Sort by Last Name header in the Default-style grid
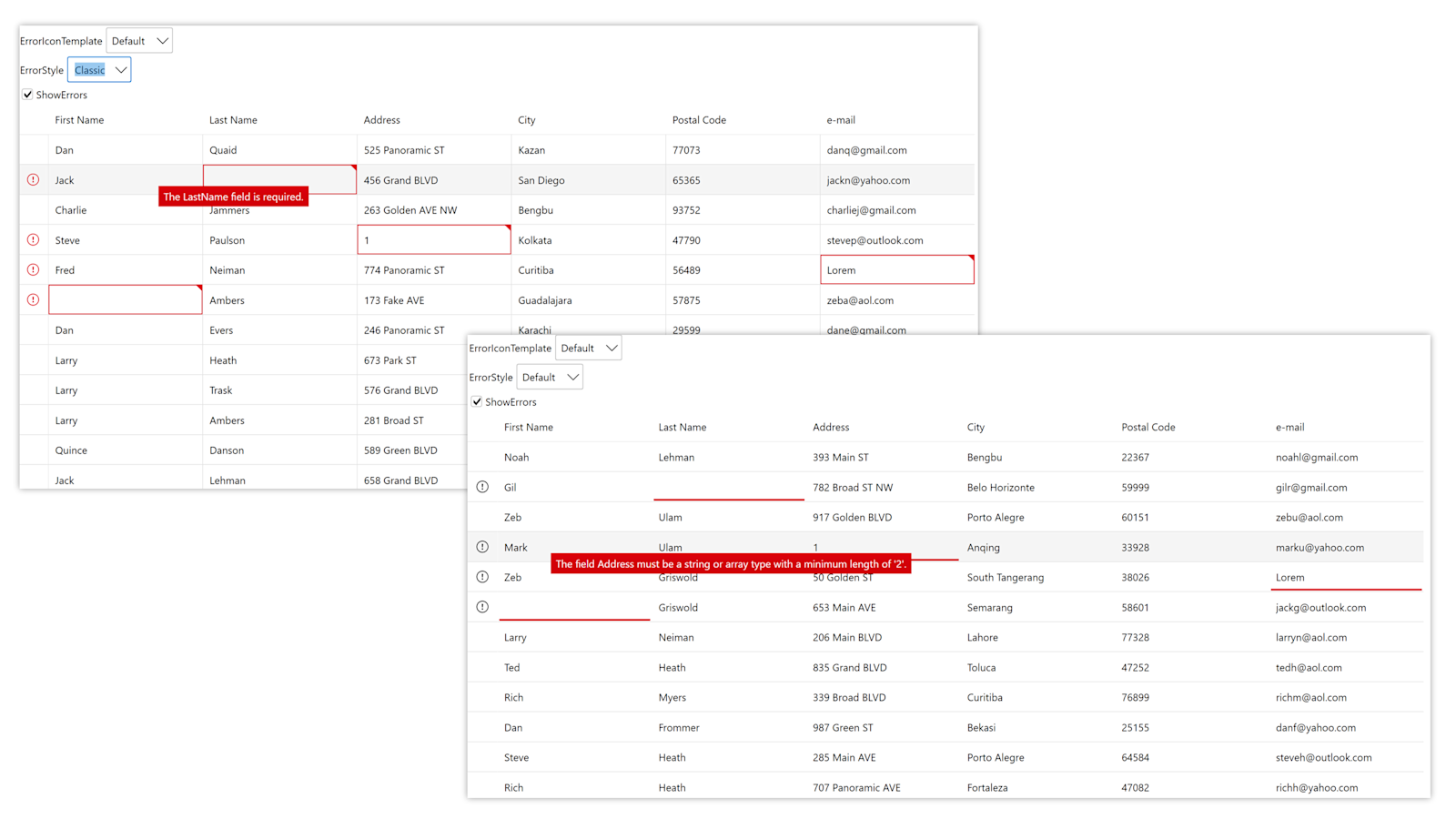 pyautogui.click(x=682, y=427)
